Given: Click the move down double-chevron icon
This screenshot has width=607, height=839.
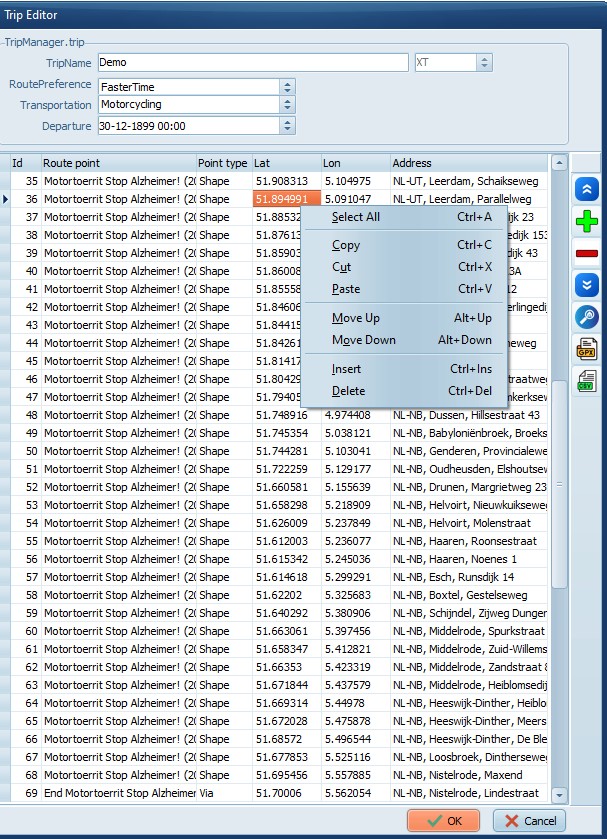Looking at the screenshot, I should pyautogui.click(x=587, y=285).
